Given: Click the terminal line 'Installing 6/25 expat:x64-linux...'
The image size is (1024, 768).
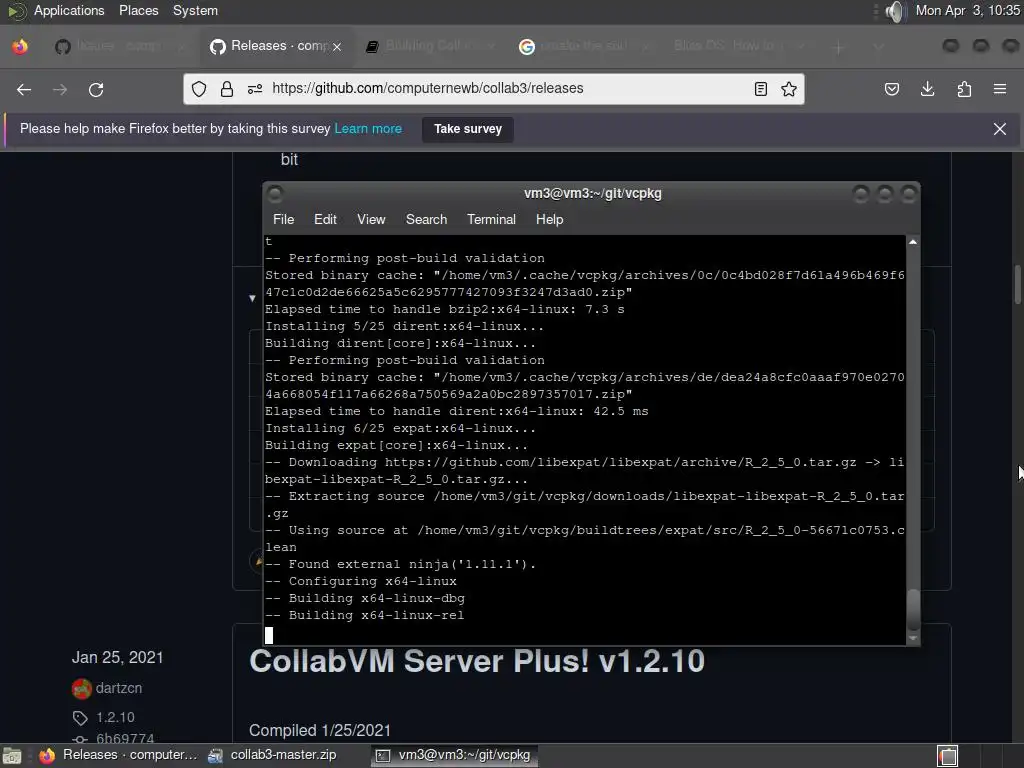Looking at the screenshot, I should [400, 428].
